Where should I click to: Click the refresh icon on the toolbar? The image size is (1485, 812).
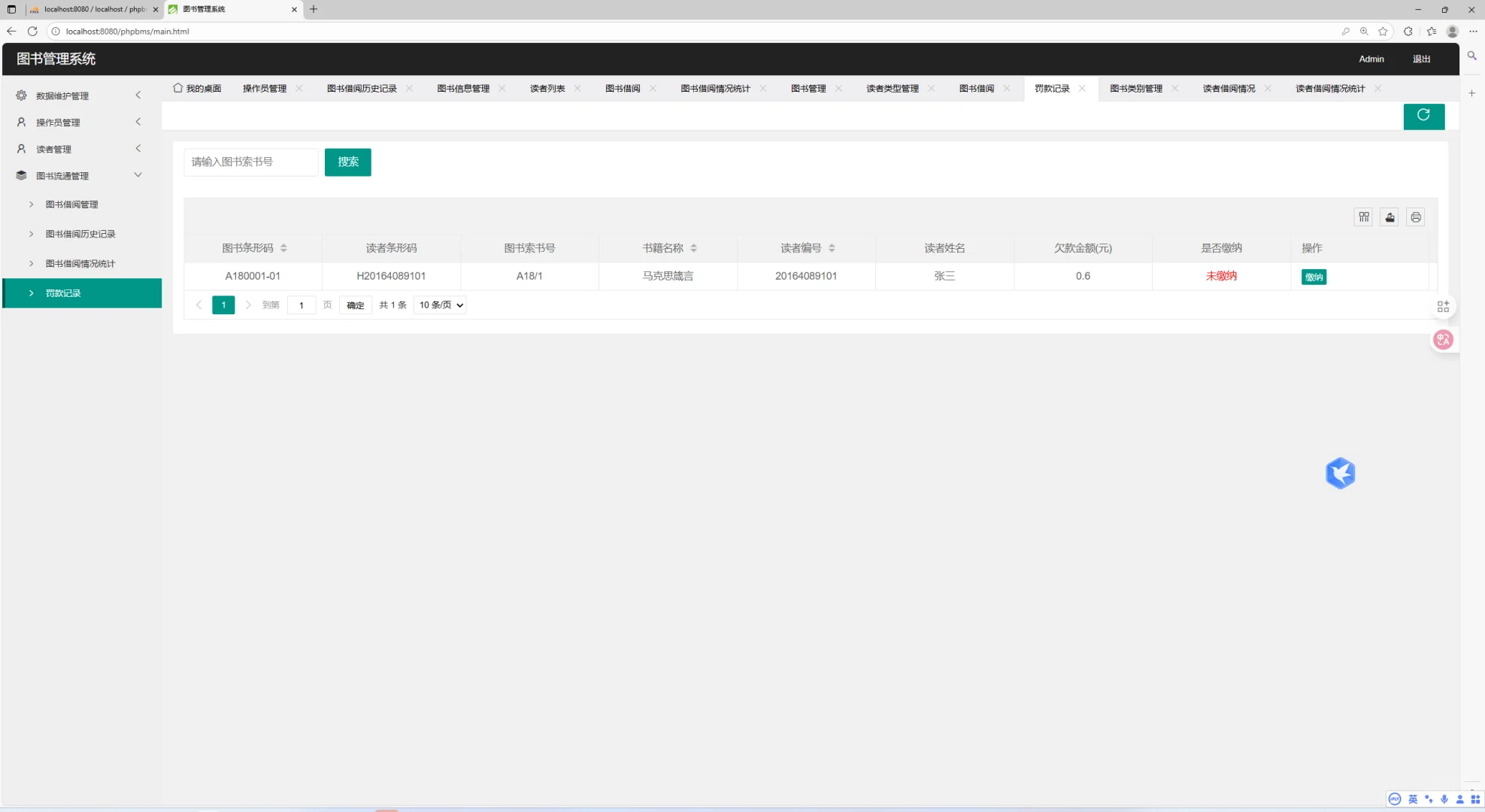[1423, 116]
